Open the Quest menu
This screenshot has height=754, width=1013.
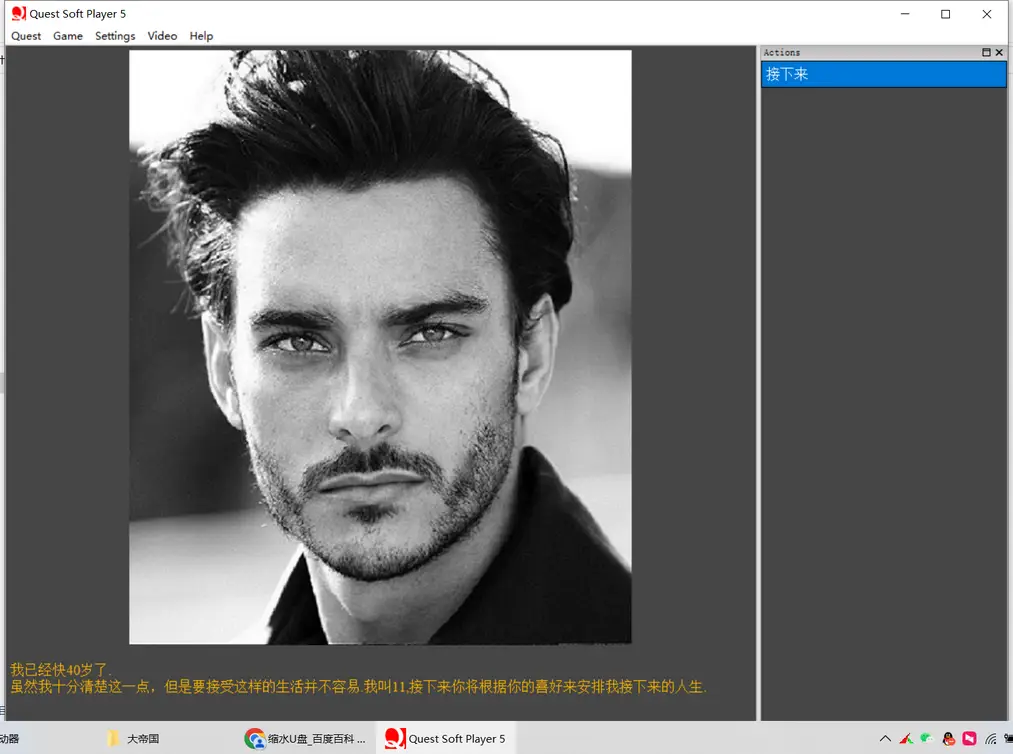tap(26, 36)
